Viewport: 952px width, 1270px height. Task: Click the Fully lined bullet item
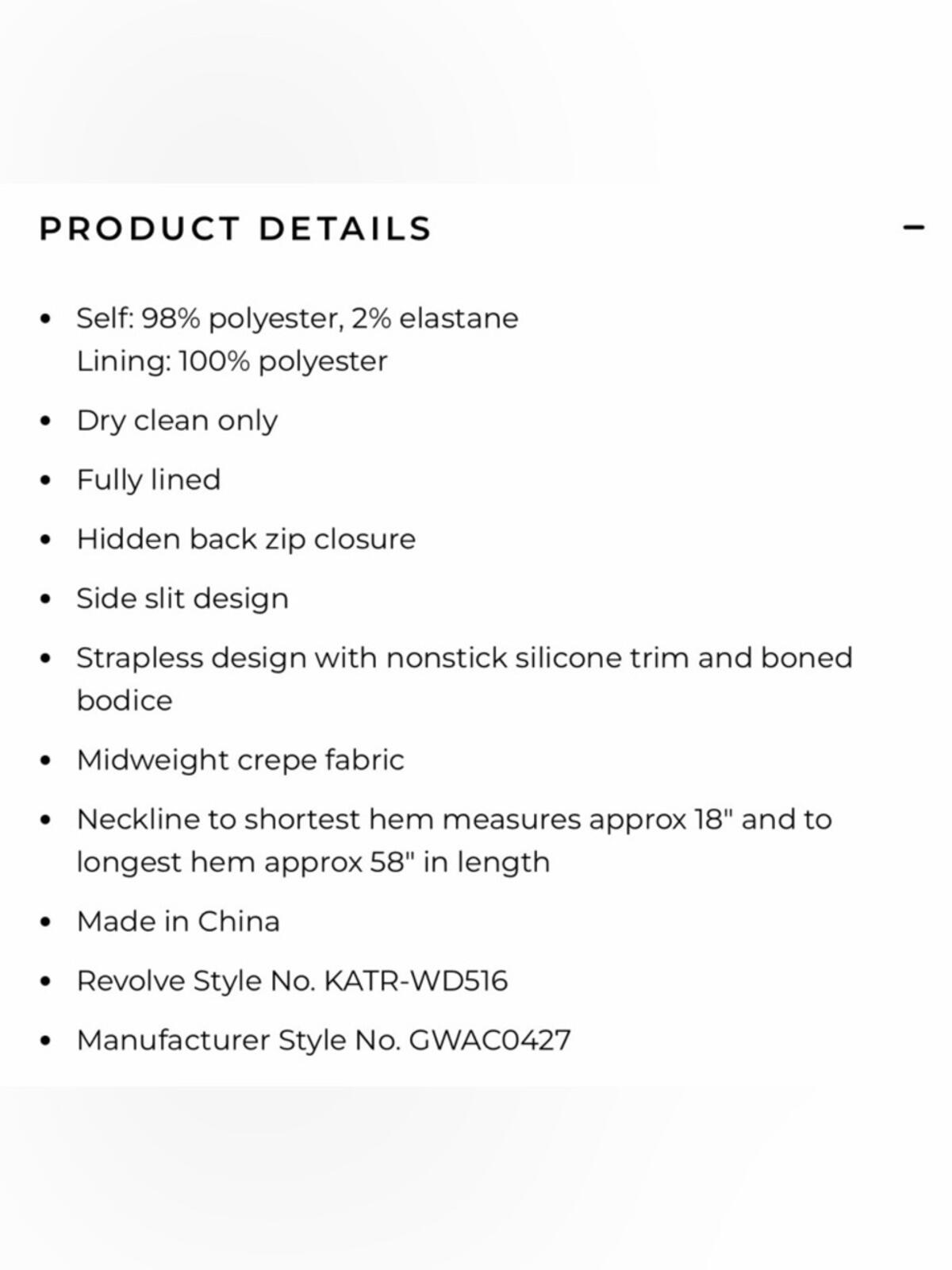(x=148, y=480)
